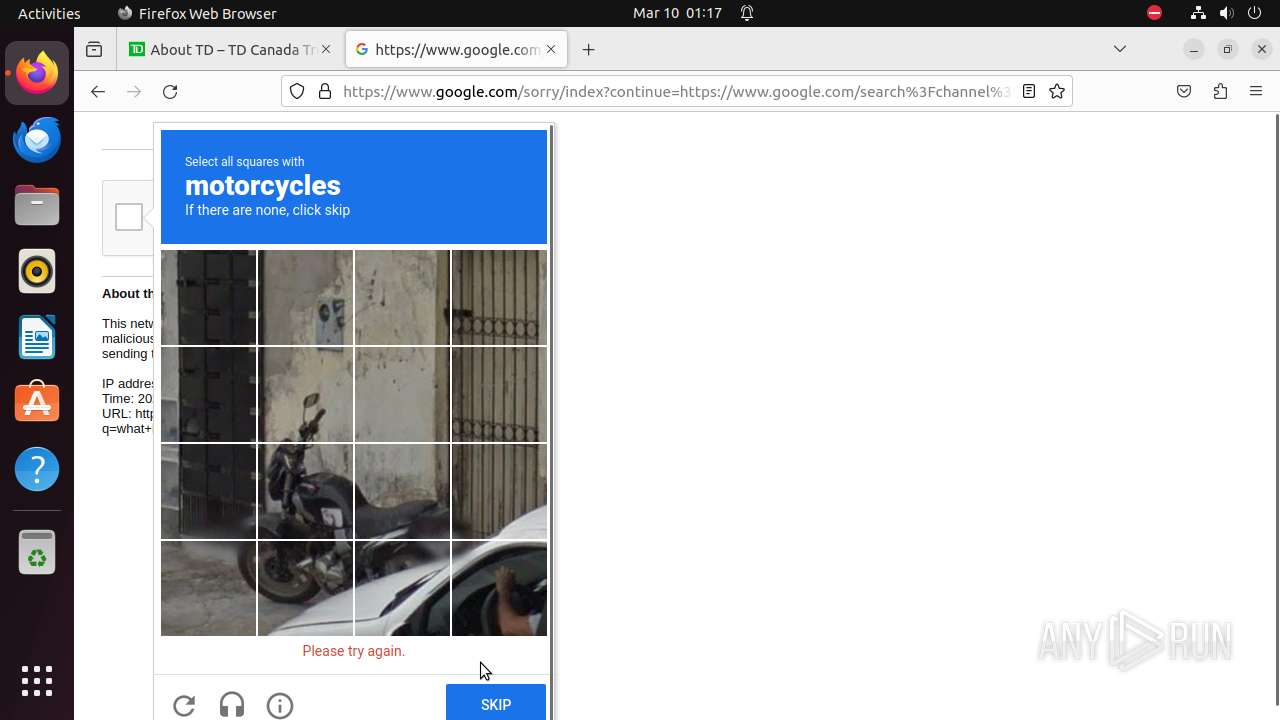This screenshot has width=1280, height=720.
Task: Open Firefox application hamburger menu
Action: click(1256, 91)
